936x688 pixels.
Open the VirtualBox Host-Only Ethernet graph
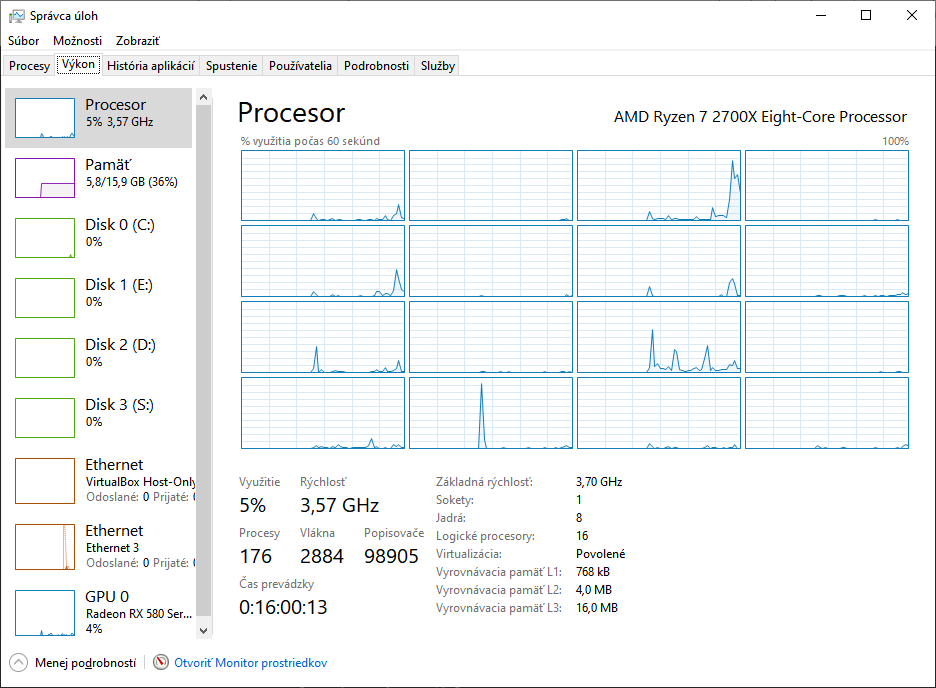point(45,481)
